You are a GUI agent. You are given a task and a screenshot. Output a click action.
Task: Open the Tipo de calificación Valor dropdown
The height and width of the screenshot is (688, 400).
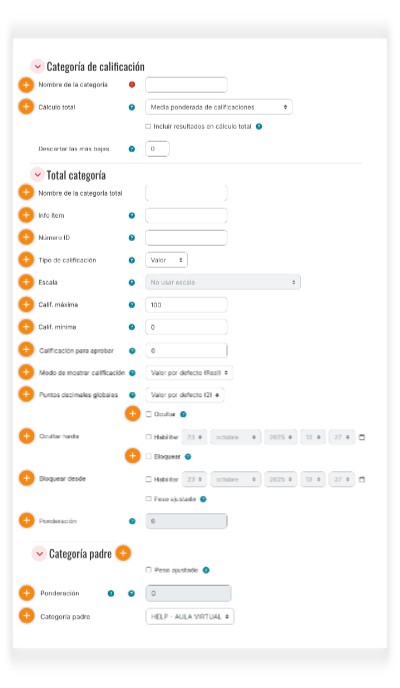click(166, 260)
